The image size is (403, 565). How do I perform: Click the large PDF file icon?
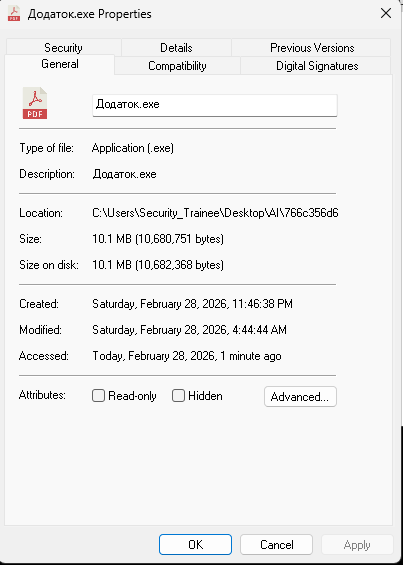(35, 103)
